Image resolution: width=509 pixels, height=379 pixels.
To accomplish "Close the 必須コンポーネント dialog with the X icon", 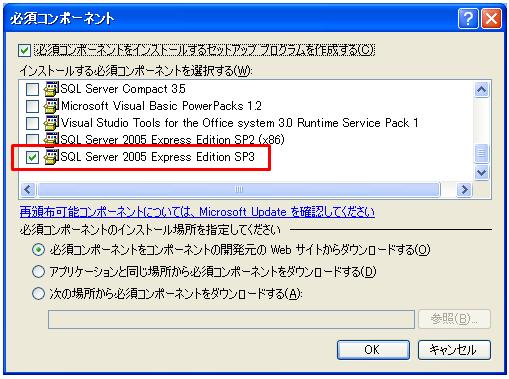I will click(491, 19).
